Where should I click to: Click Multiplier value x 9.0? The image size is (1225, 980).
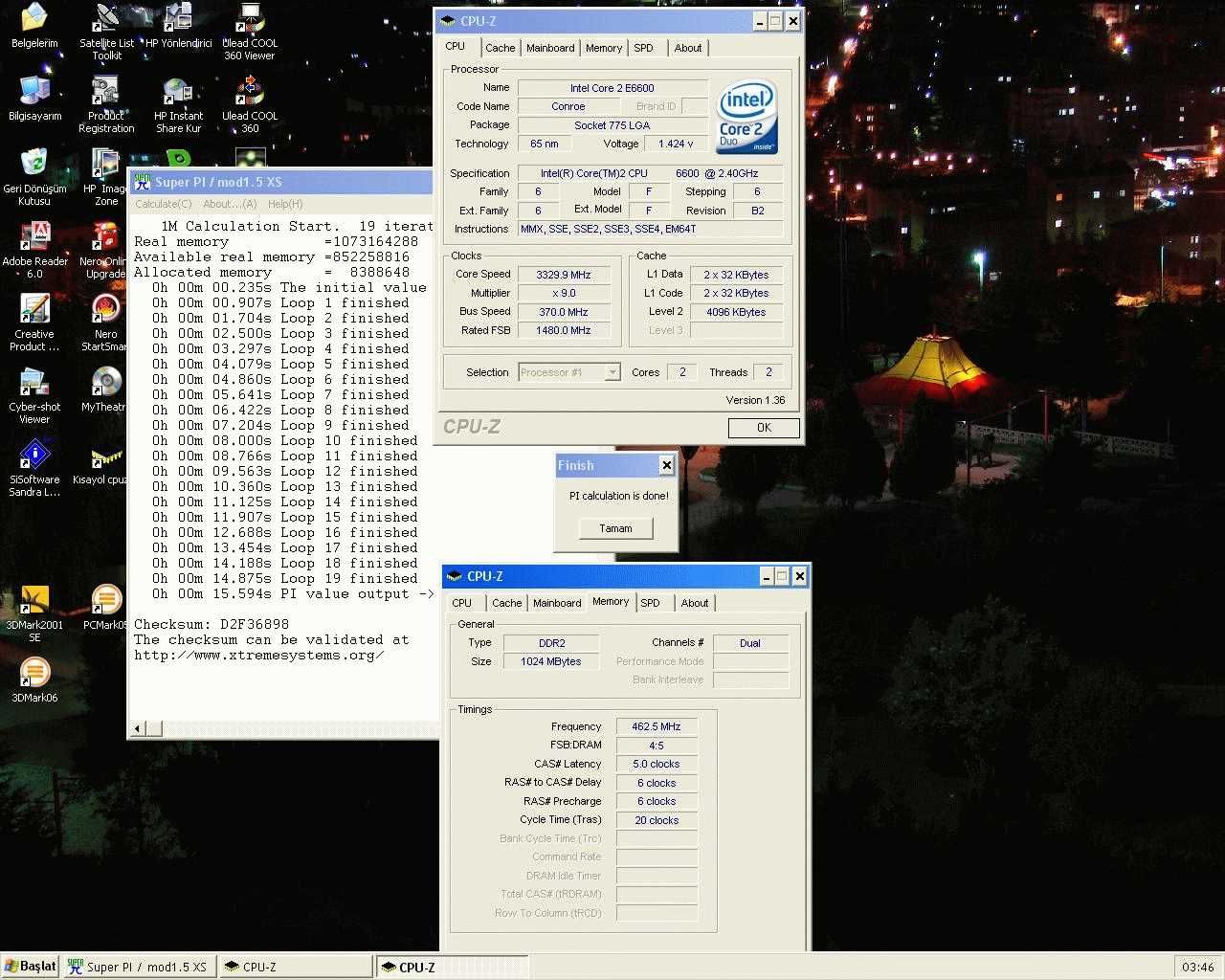[x=563, y=293]
